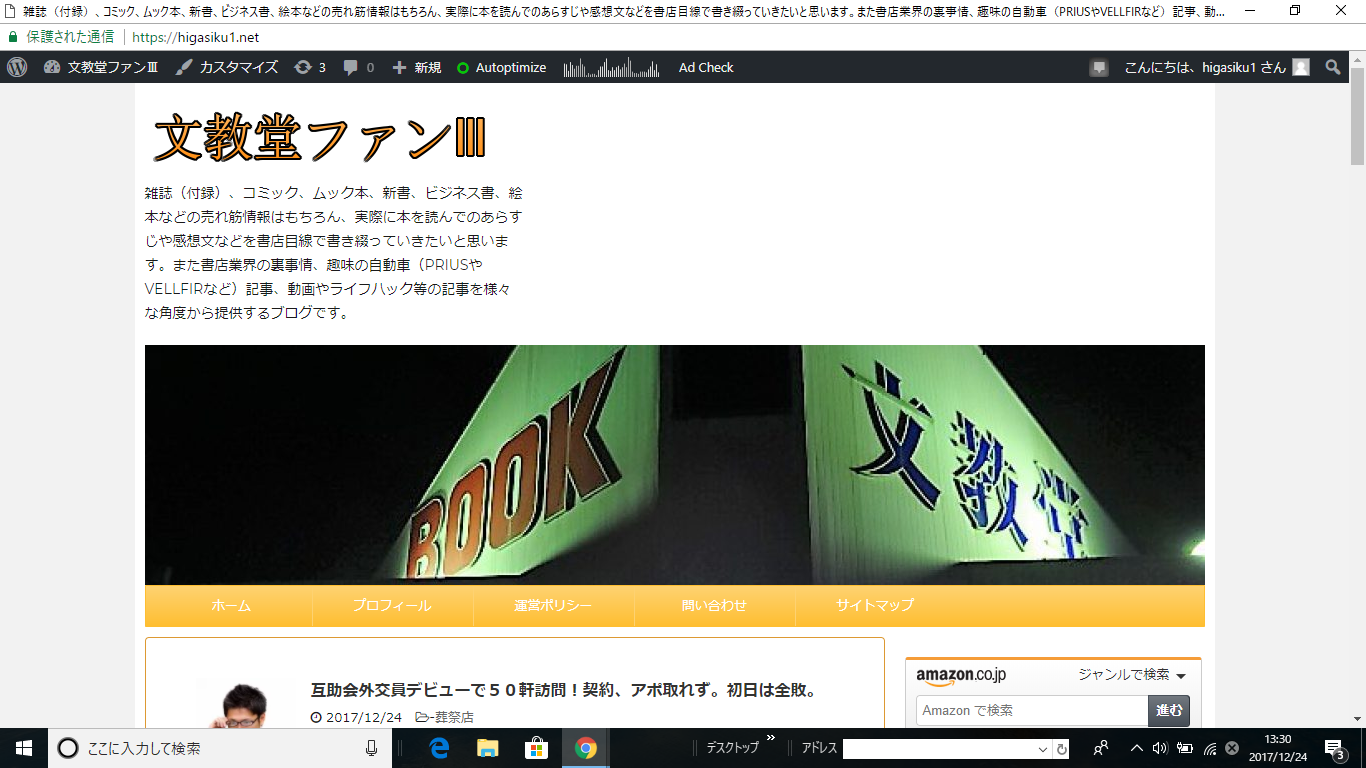The height and width of the screenshot is (768, 1366).
Task: Open the notifications icon in admin bar
Action: tap(1099, 67)
